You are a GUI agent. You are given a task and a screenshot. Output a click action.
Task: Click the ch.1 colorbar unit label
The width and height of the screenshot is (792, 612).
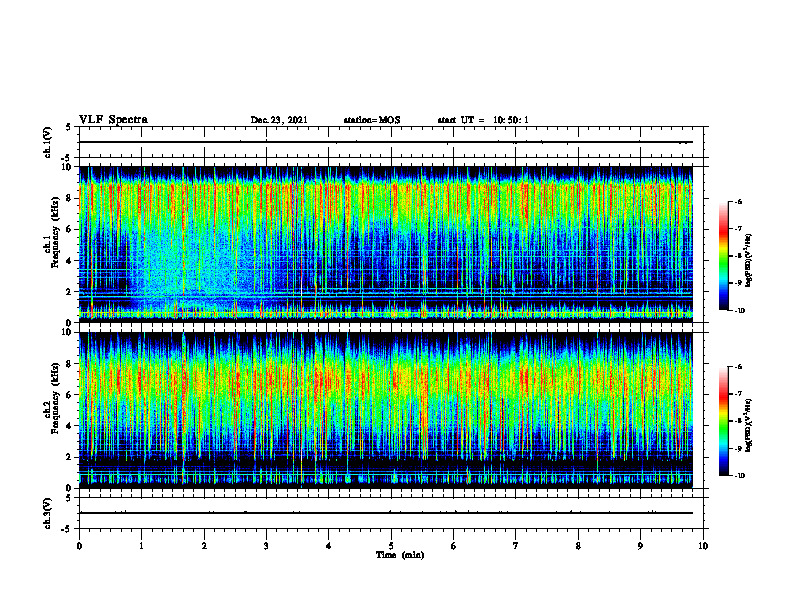click(749, 260)
